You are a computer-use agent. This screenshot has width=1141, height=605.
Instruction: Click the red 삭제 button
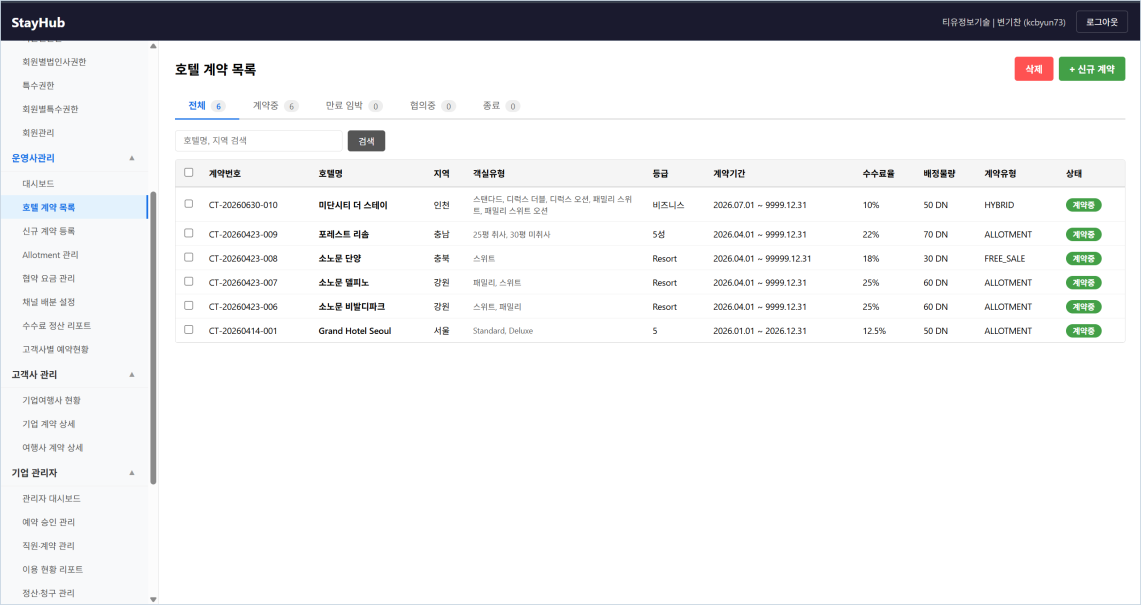(1033, 69)
